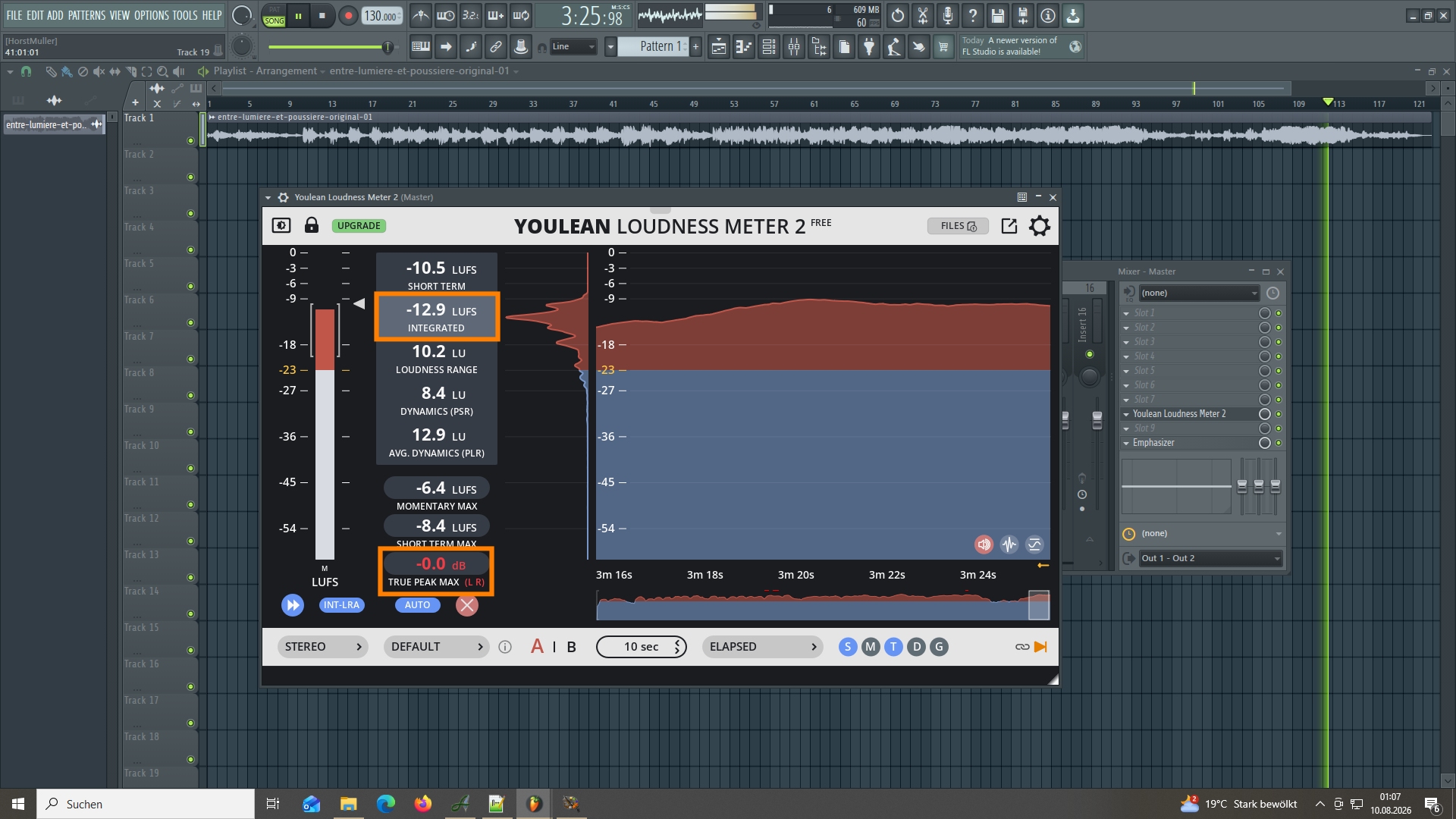The height and width of the screenshot is (819, 1456).
Task: Reset Youlean measurements with red X
Action: pos(467,605)
